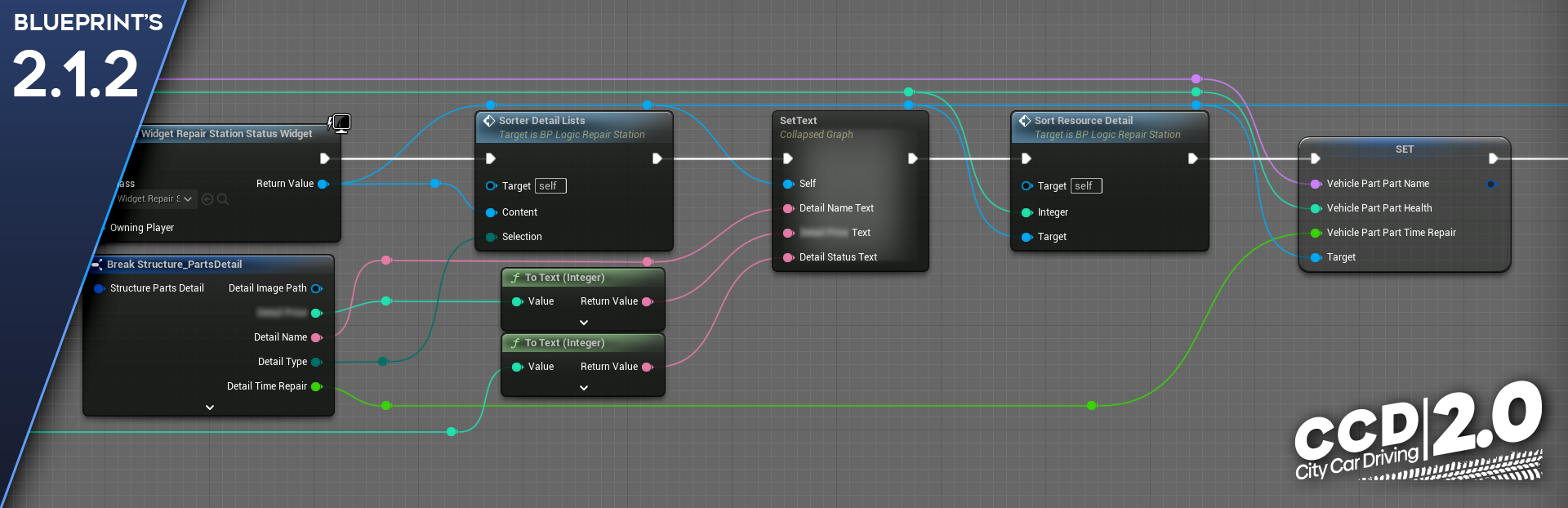Expand the upper To Text (Integer) node options
Image resolution: width=1568 pixels, height=508 pixels.
click(x=583, y=323)
